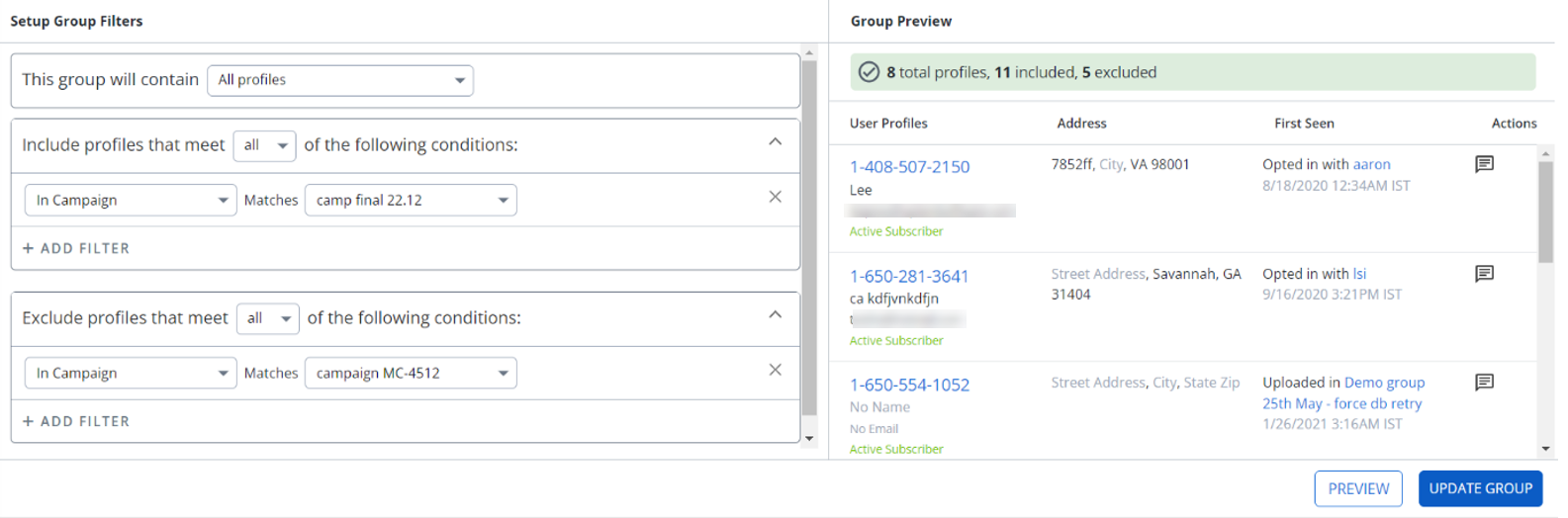Viewport: 1568px width, 518px height.
Task: Click the check icon in profiles summary
Action: tap(869, 72)
